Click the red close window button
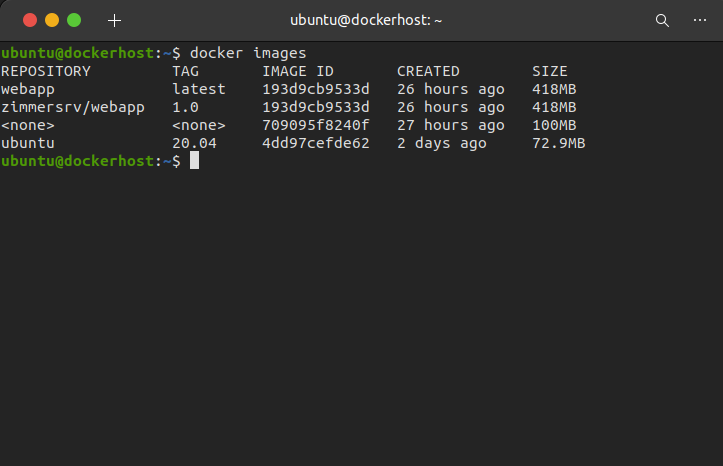Screen dimensions: 723x466 click(30, 20)
